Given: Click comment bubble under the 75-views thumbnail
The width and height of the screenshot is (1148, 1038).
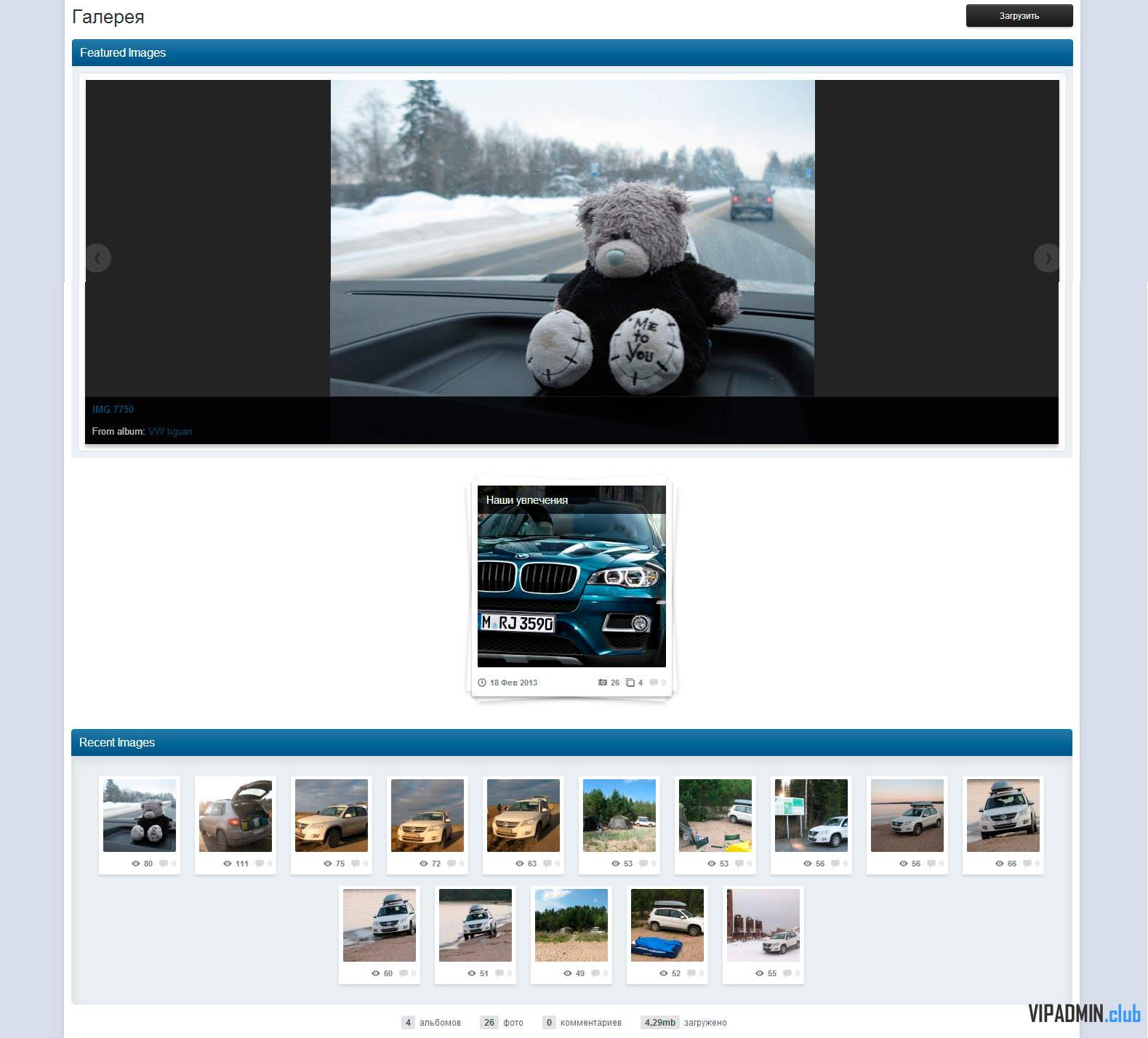Looking at the screenshot, I should (356, 864).
